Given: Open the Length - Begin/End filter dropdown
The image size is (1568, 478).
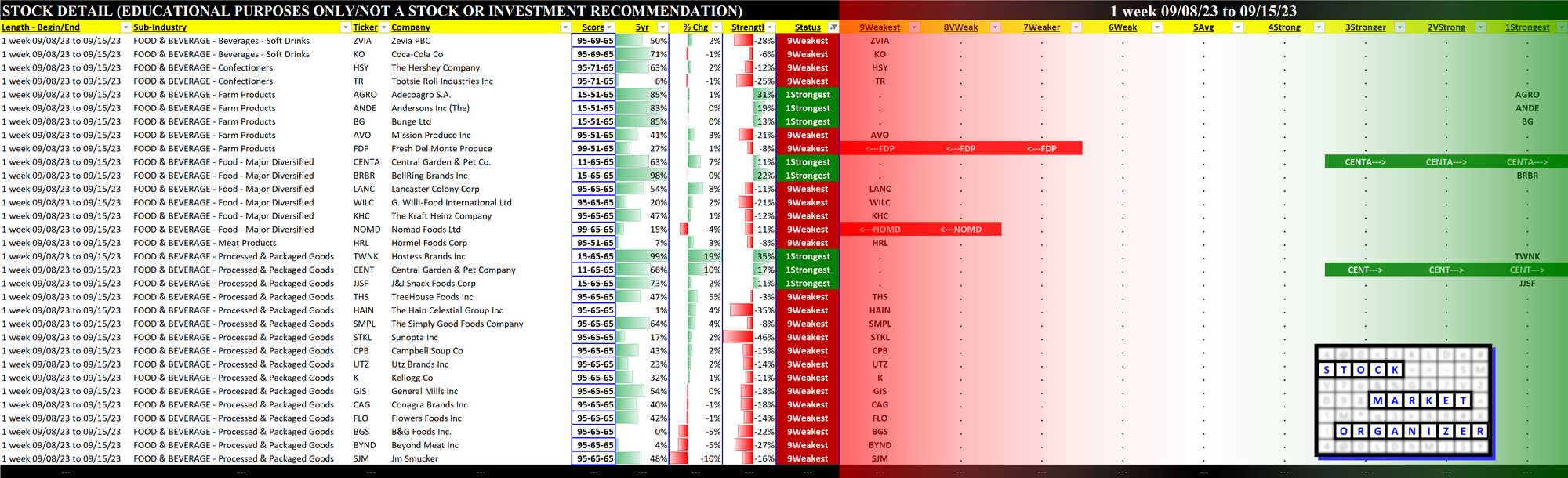Looking at the screenshot, I should (x=125, y=27).
